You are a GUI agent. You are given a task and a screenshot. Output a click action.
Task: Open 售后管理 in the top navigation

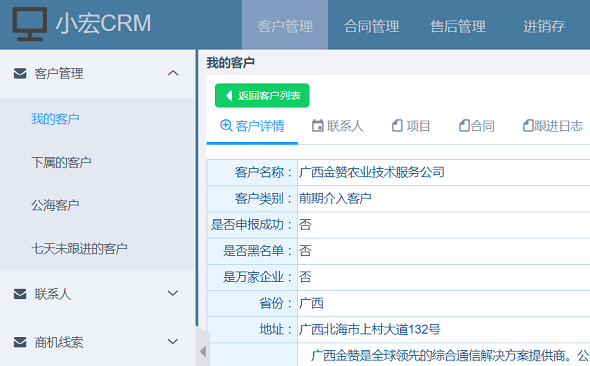click(x=458, y=26)
